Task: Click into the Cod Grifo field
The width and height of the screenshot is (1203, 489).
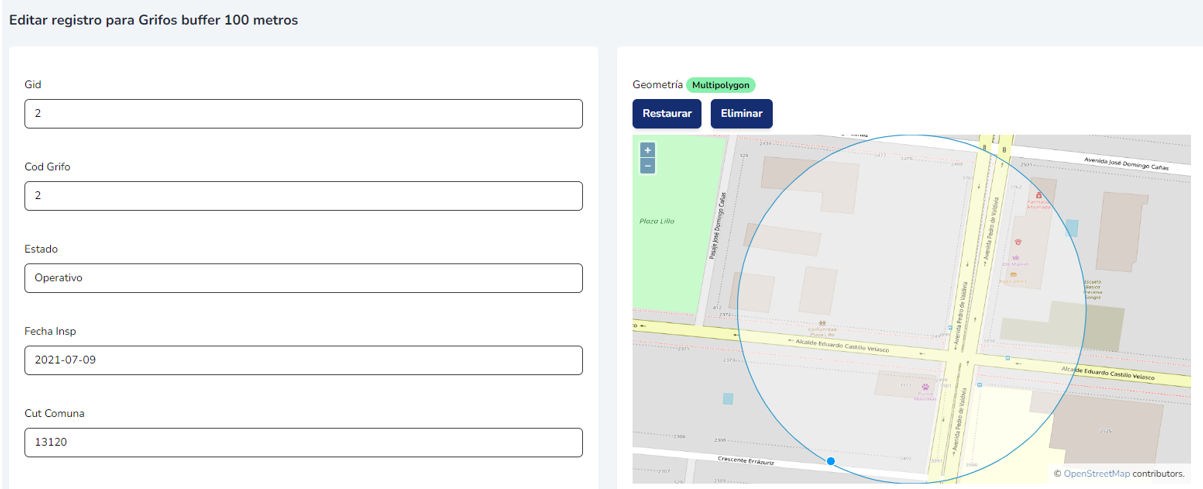Action: point(303,196)
